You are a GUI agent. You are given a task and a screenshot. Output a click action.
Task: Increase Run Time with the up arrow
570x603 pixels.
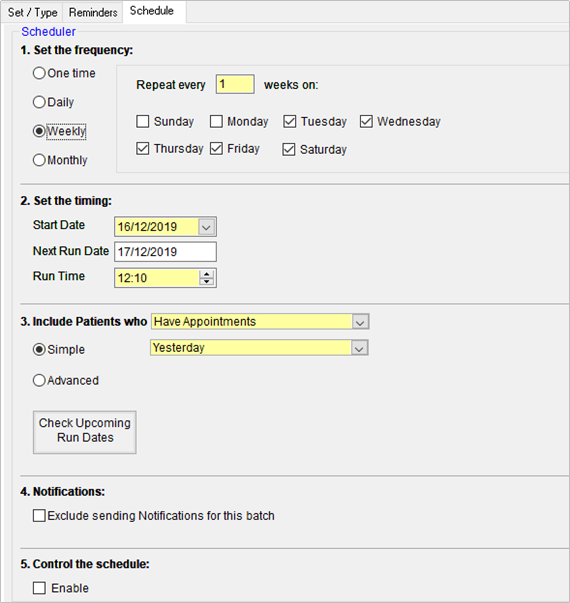(x=207, y=274)
